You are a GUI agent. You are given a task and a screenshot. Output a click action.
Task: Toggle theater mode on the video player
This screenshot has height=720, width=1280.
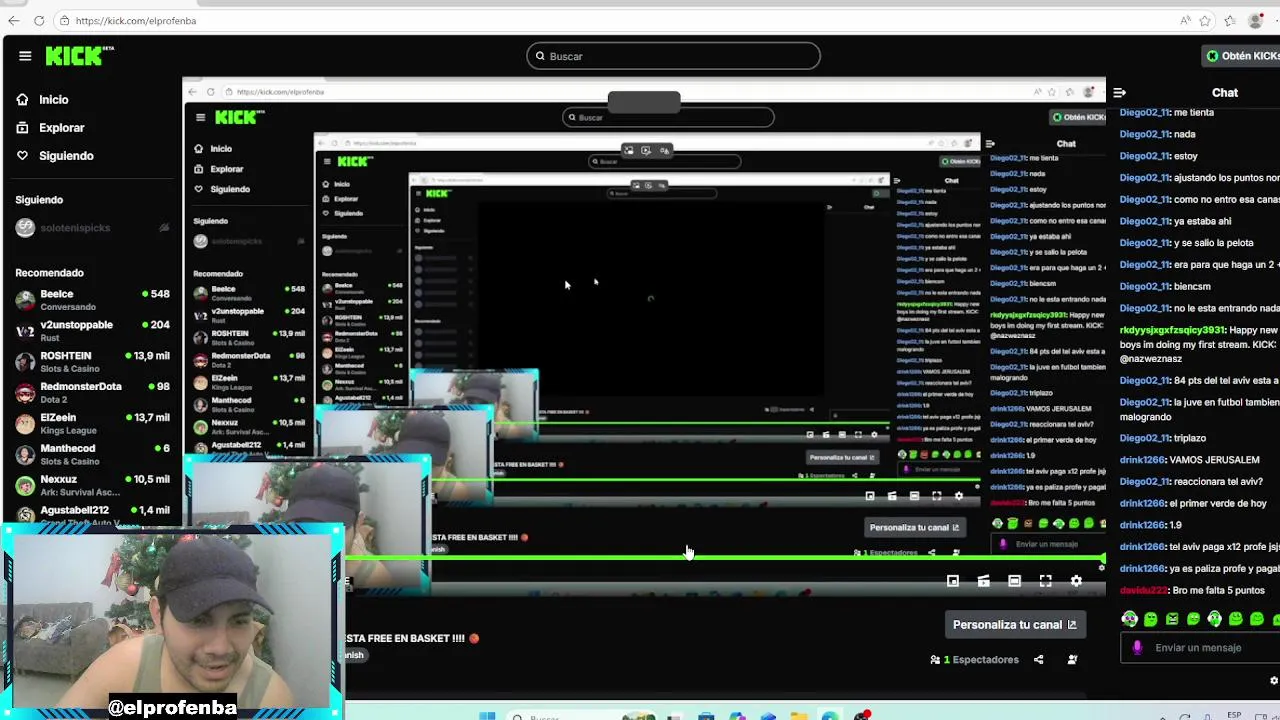tap(1015, 581)
